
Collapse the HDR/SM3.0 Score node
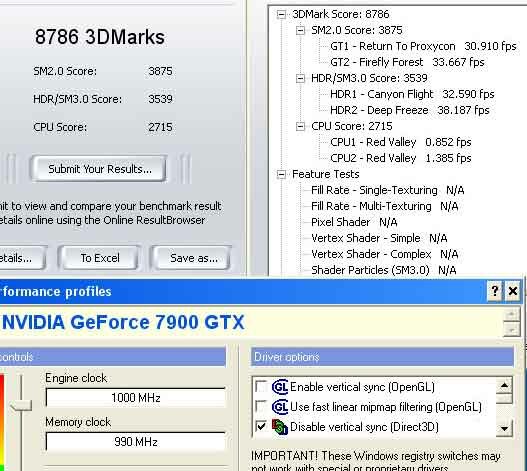(x=300, y=79)
